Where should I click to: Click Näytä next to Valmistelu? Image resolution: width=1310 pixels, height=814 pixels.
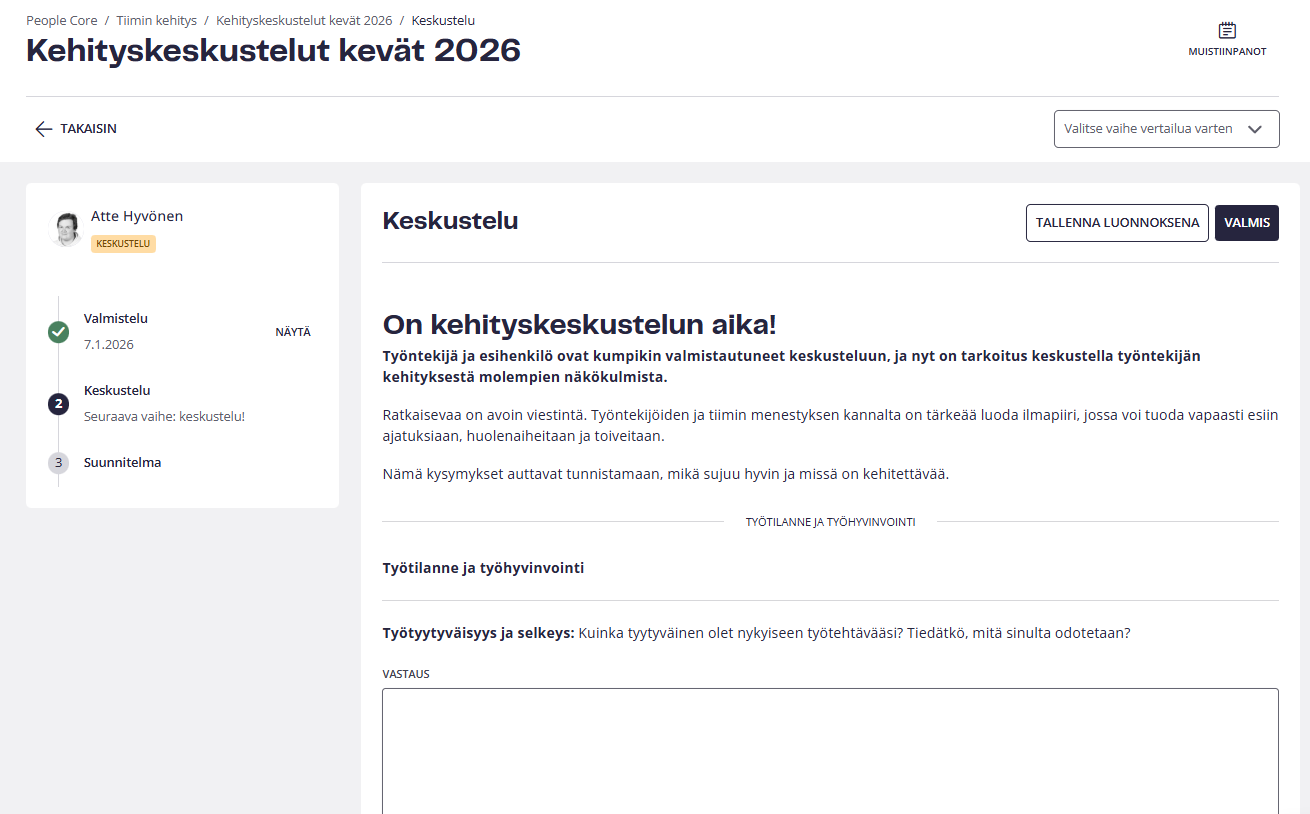point(293,332)
